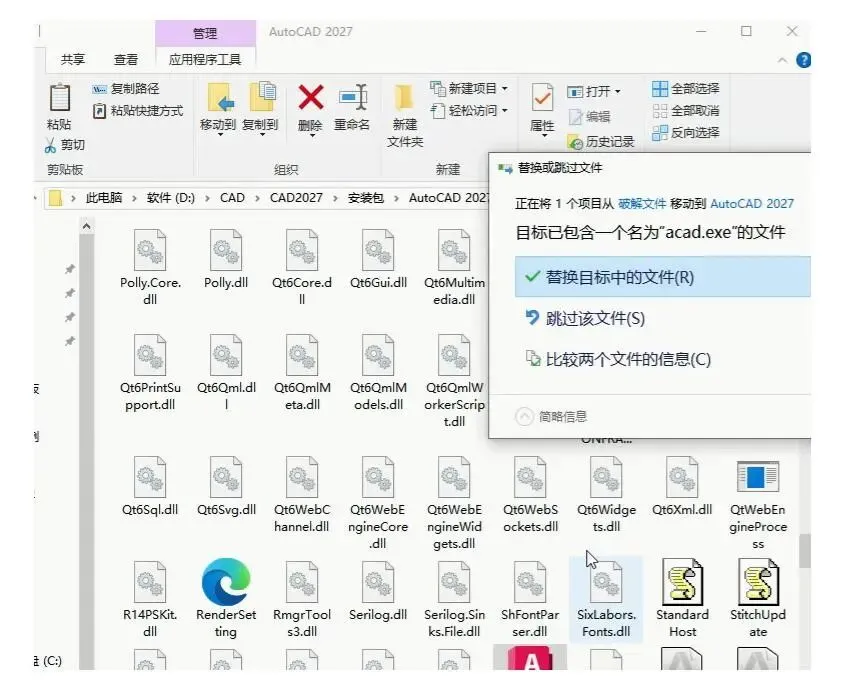Select the SixLabors.Fonts.dll file

point(606,599)
